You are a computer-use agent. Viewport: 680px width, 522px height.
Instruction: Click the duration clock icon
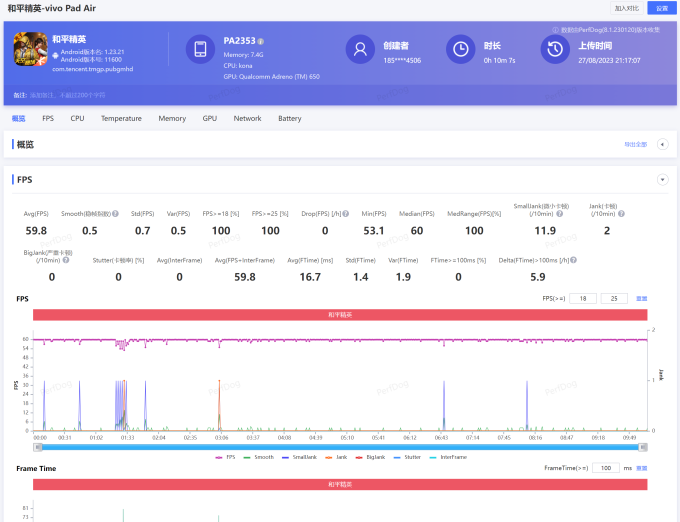(x=461, y=49)
